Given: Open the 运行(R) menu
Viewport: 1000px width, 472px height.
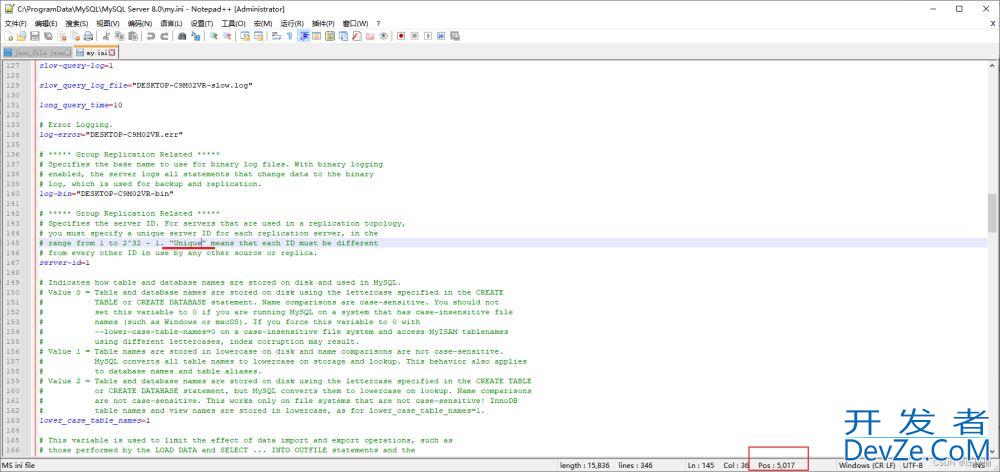Looking at the screenshot, I should (292, 23).
